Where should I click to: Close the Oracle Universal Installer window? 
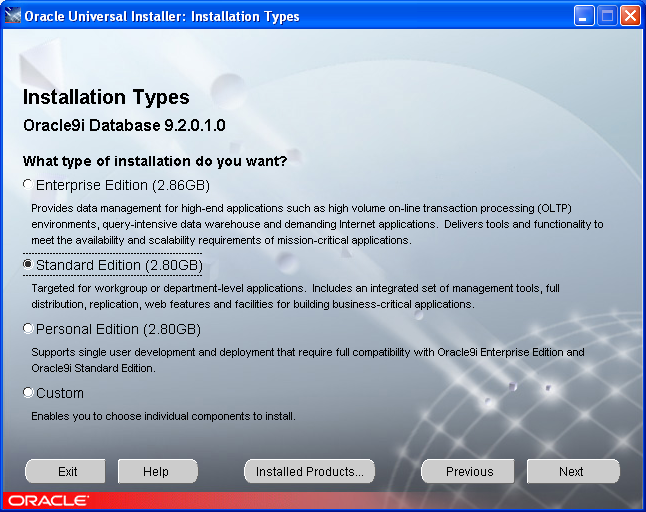630,16
